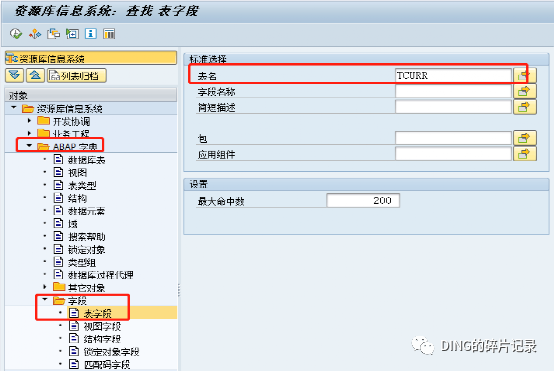Click the expand all down-arrows button
Screen dimensions: 554x371
pyautogui.click(x=14, y=75)
